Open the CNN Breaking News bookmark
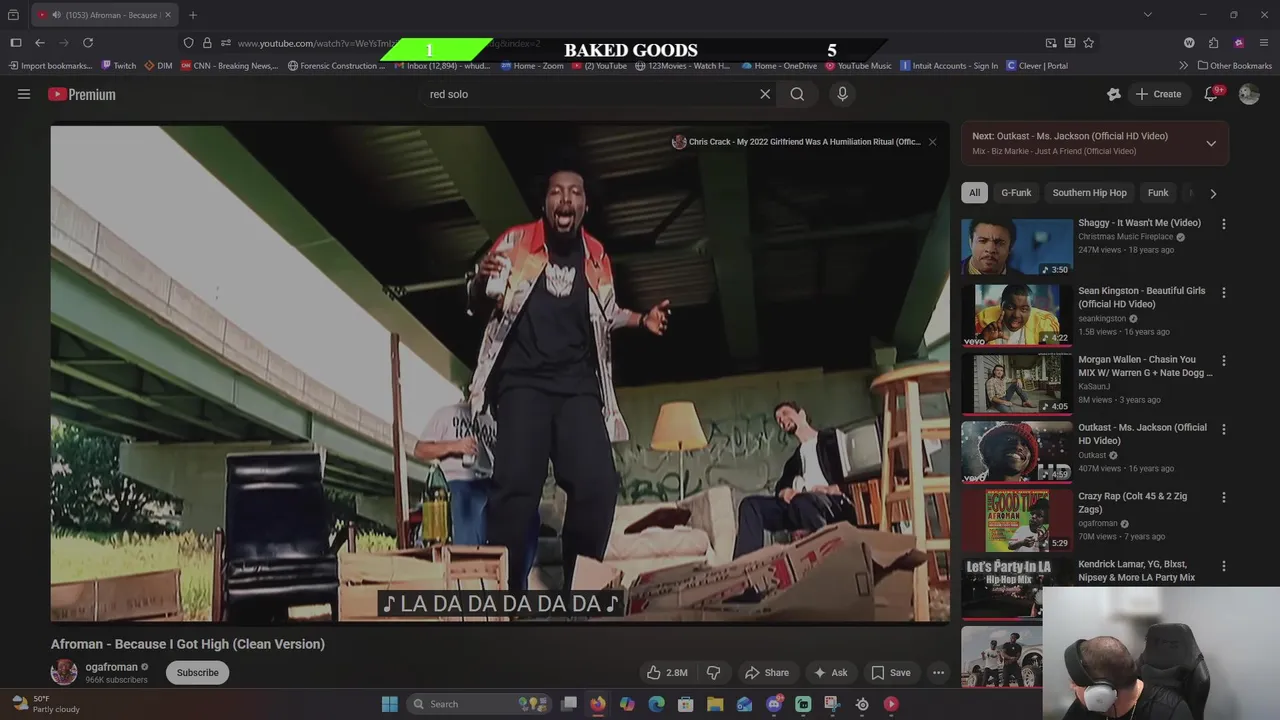The width and height of the screenshot is (1280, 720). pos(229,66)
